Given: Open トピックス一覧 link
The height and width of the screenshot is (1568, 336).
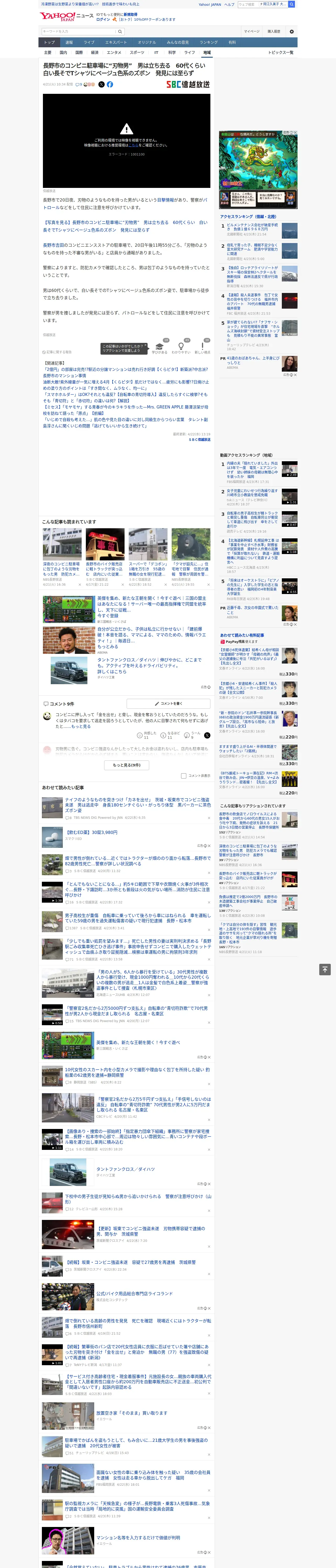Looking at the screenshot, I should (x=281, y=52).
